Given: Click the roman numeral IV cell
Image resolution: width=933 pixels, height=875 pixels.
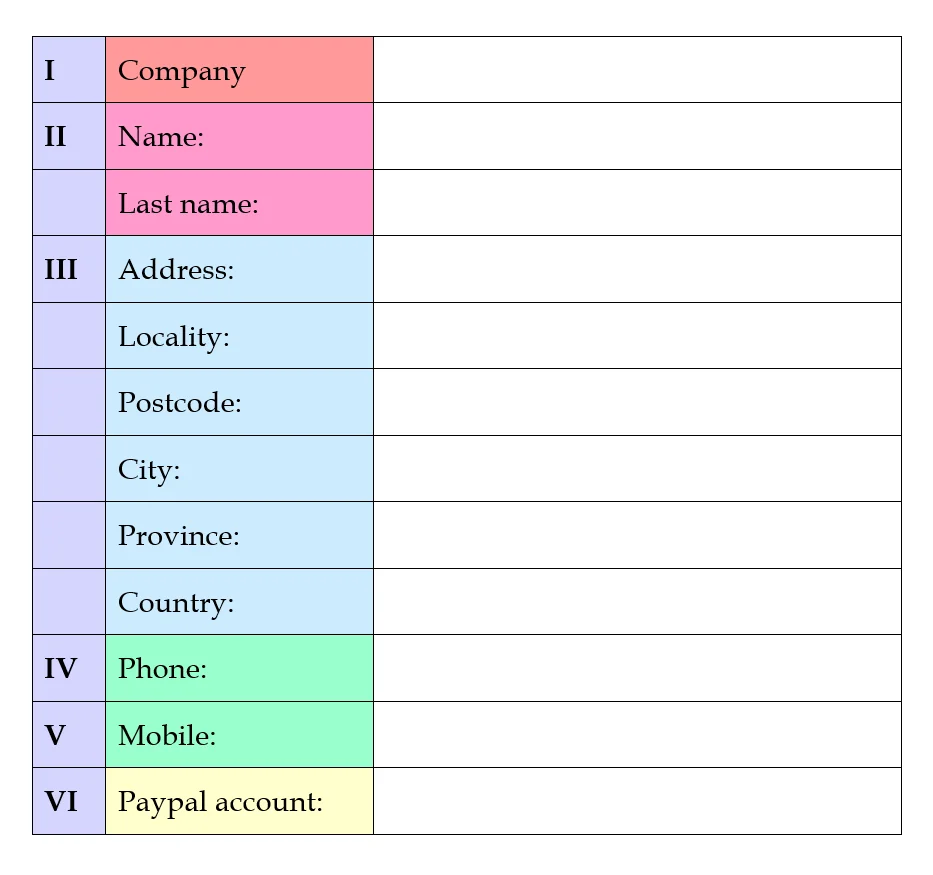Looking at the screenshot, I should 68,668.
